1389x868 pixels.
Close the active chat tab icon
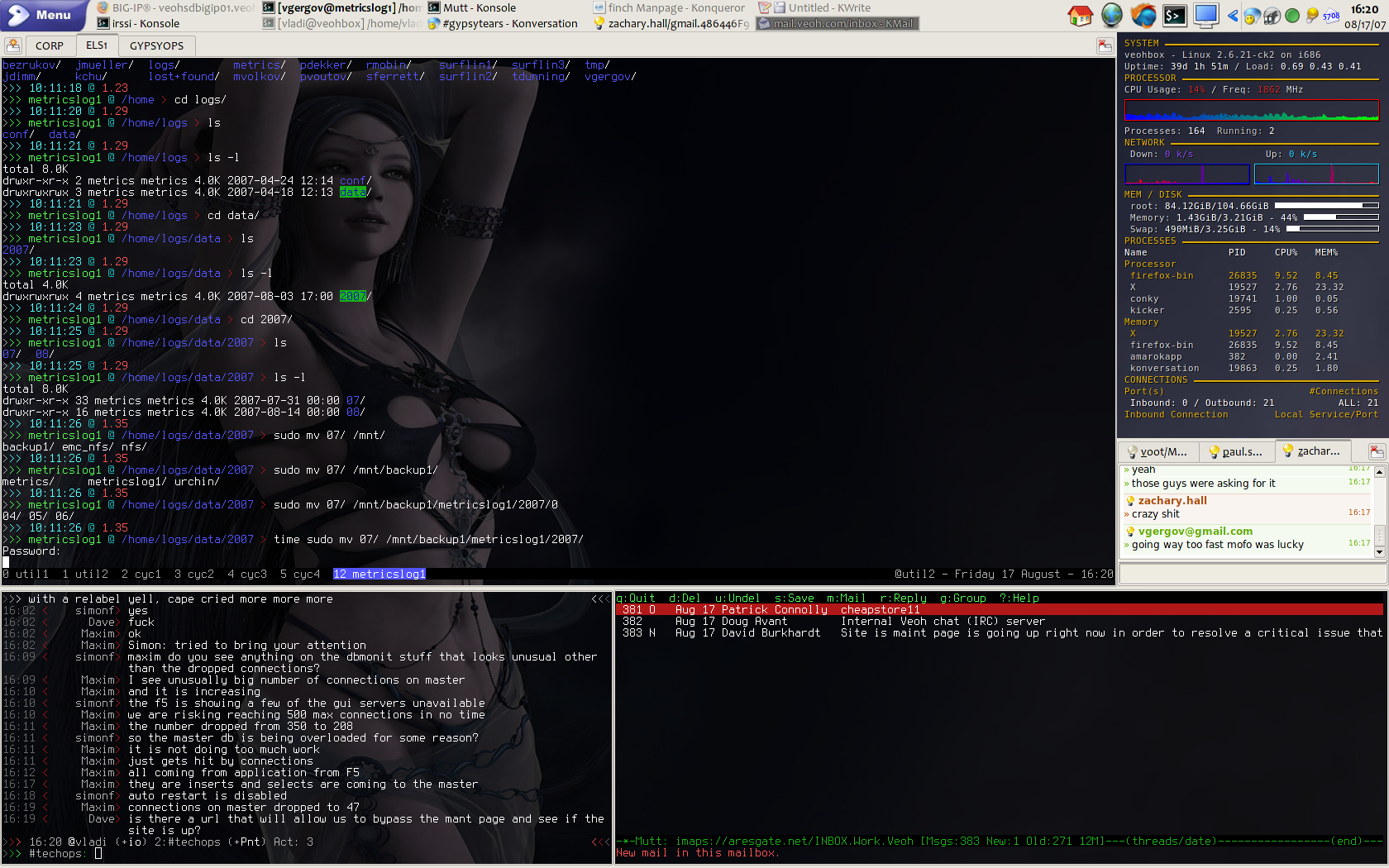coord(1376,451)
